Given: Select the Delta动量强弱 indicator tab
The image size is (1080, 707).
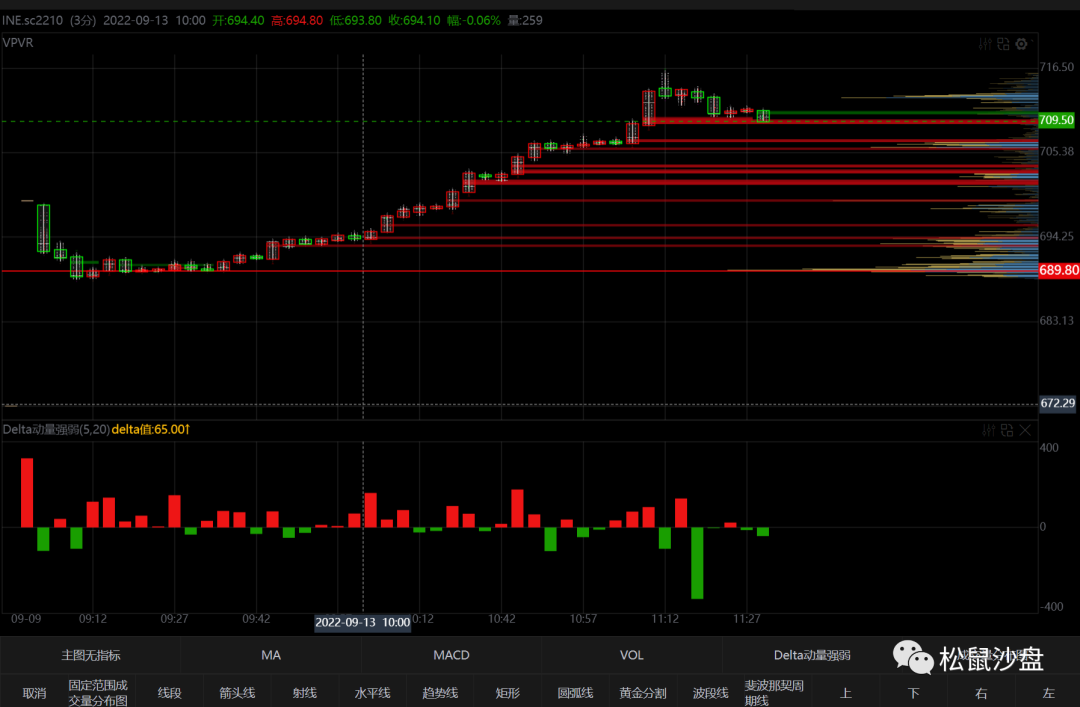Looking at the screenshot, I should (x=812, y=655).
